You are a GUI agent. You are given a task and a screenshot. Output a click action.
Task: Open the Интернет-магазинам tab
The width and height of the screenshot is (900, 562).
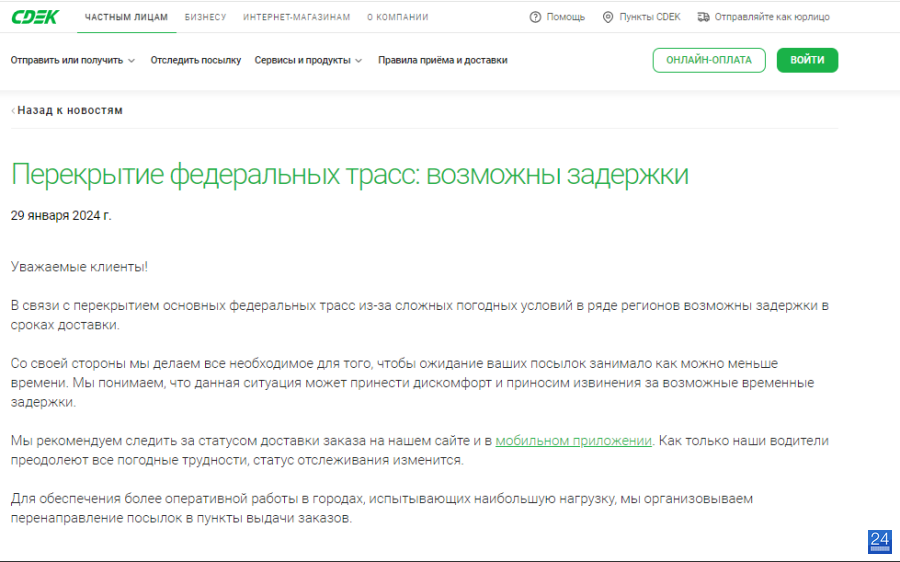pos(297,17)
